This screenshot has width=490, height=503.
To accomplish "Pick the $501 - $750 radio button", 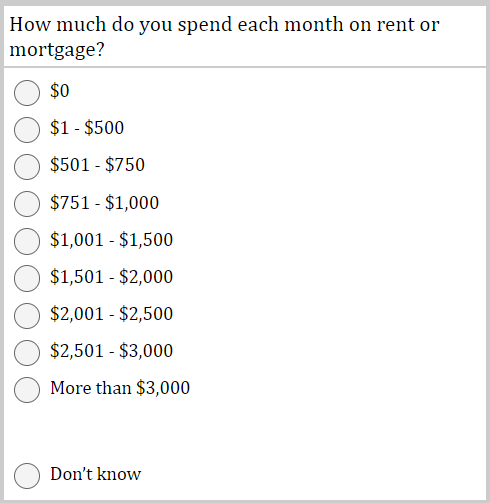I will pyautogui.click(x=27, y=167).
